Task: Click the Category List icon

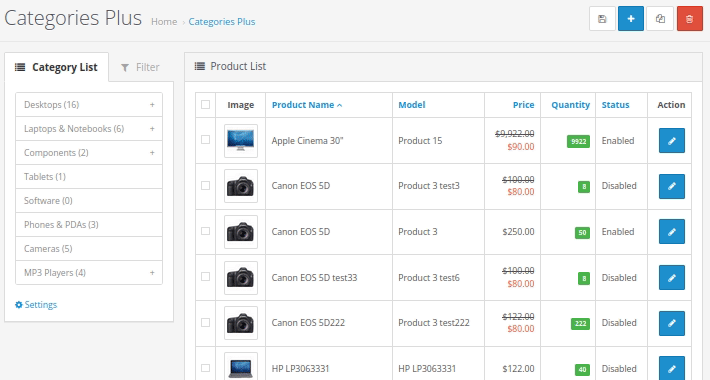Action: click(20, 67)
